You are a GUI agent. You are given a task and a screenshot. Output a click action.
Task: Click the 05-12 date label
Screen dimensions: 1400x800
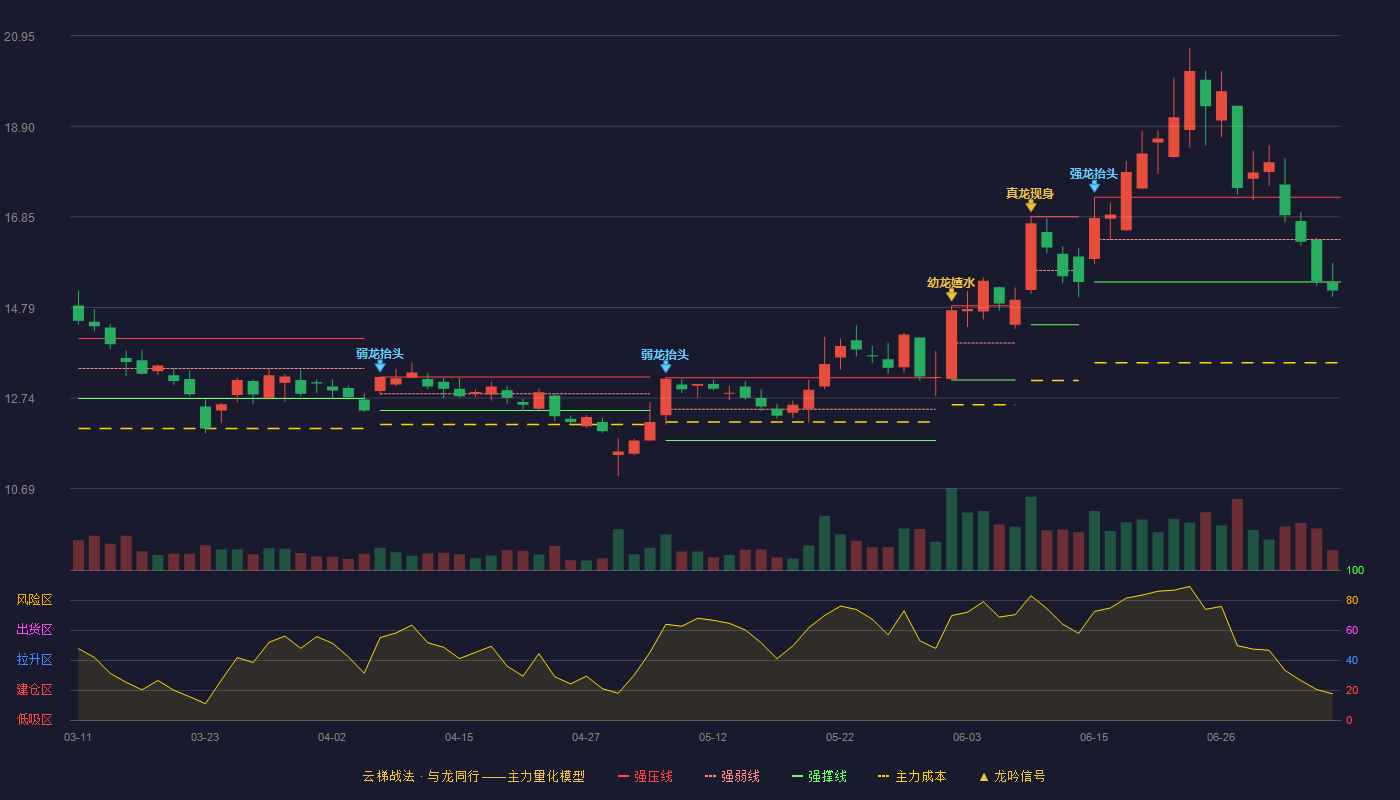713,737
